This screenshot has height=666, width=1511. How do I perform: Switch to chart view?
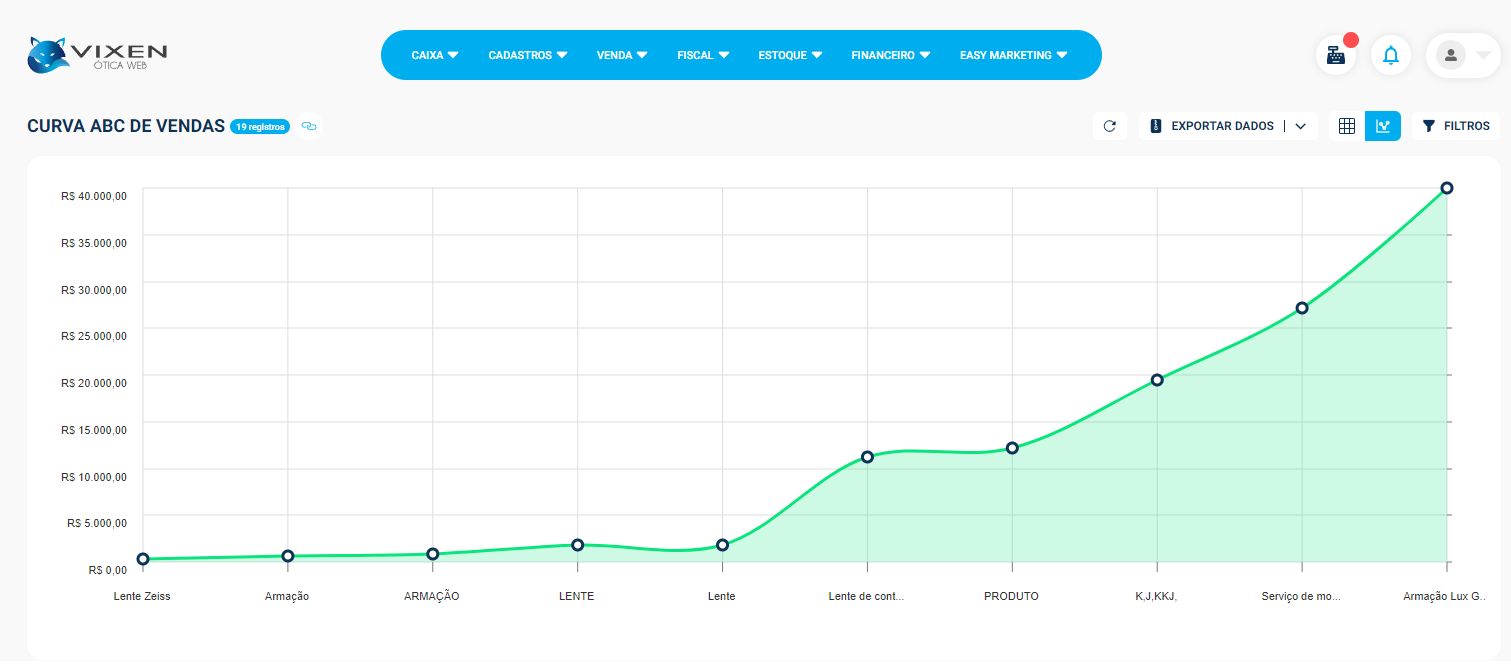[1383, 126]
